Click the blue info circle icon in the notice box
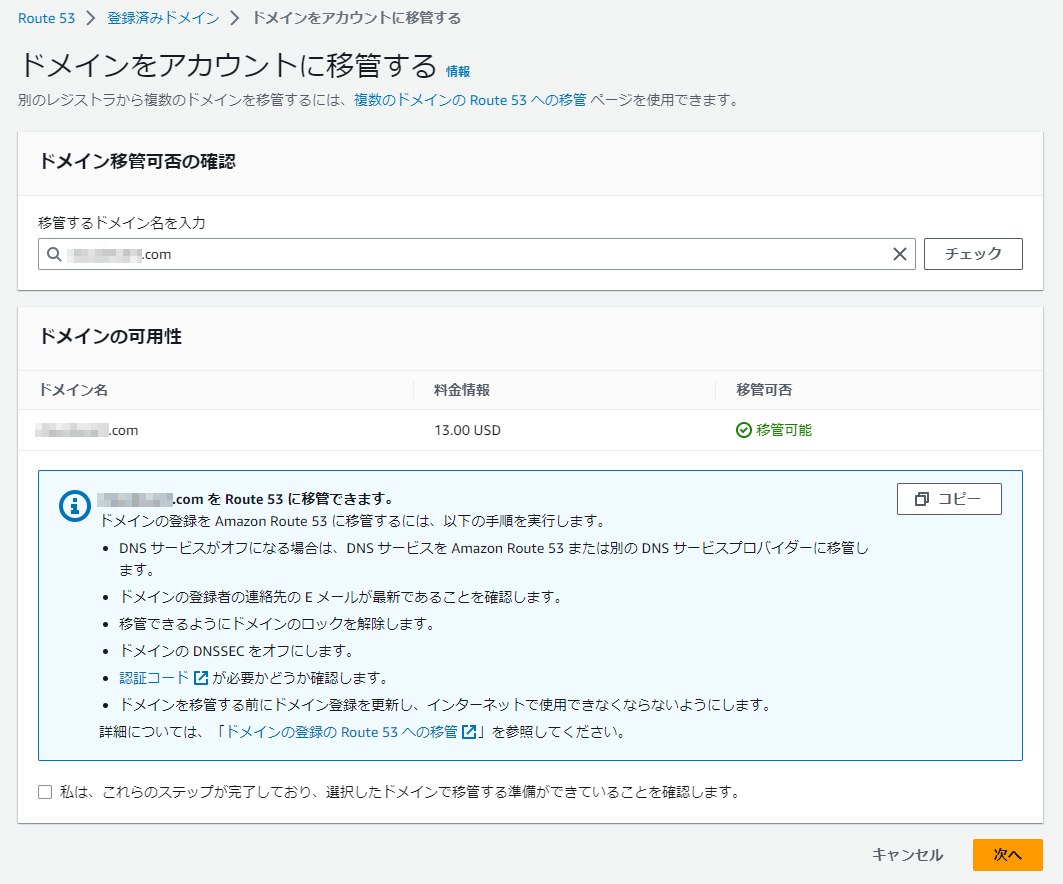 (75, 506)
